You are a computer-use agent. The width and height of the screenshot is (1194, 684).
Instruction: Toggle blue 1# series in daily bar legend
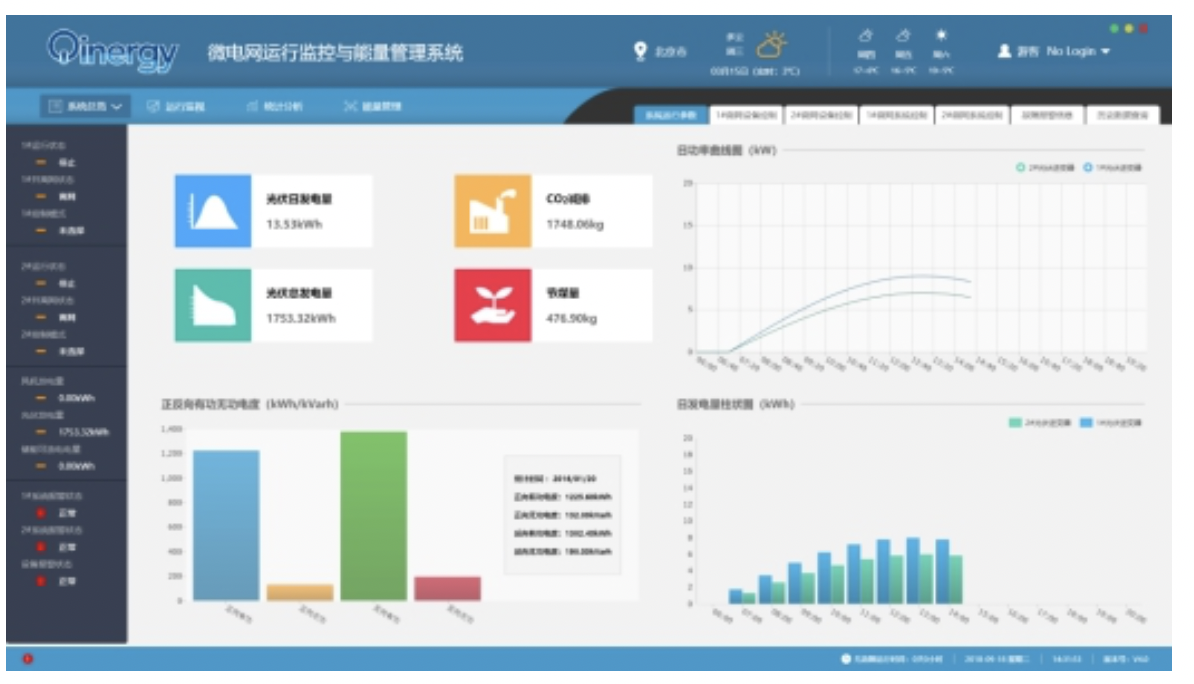(1111, 422)
